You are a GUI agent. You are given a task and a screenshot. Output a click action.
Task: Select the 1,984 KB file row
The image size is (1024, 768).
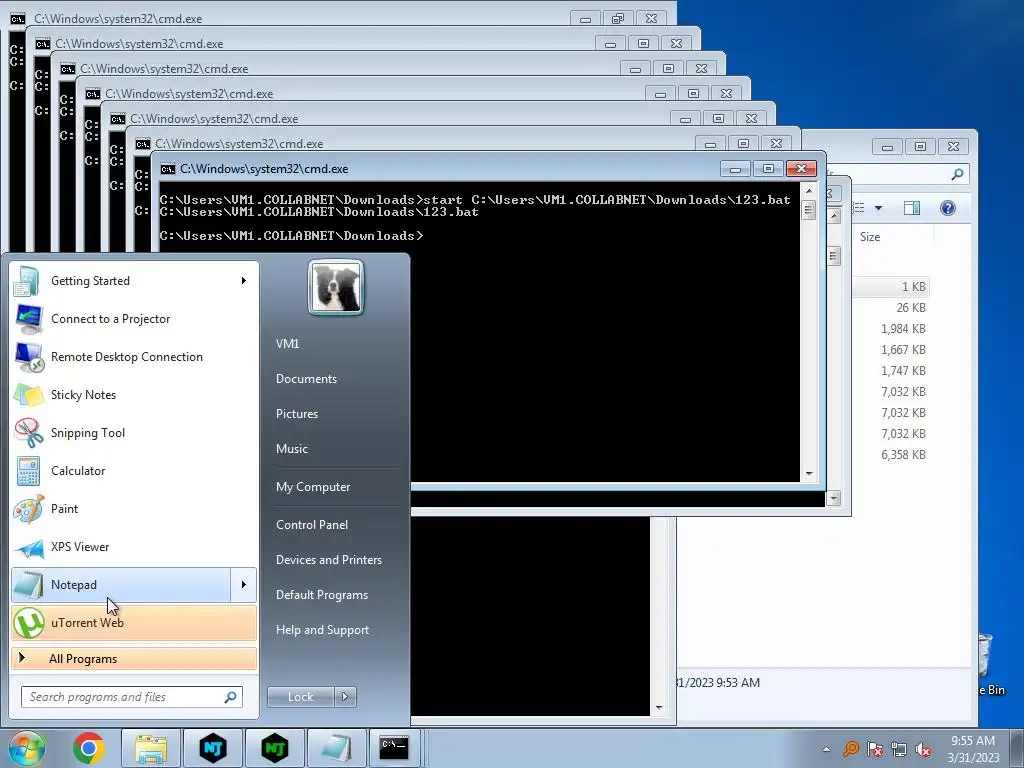[891, 328]
